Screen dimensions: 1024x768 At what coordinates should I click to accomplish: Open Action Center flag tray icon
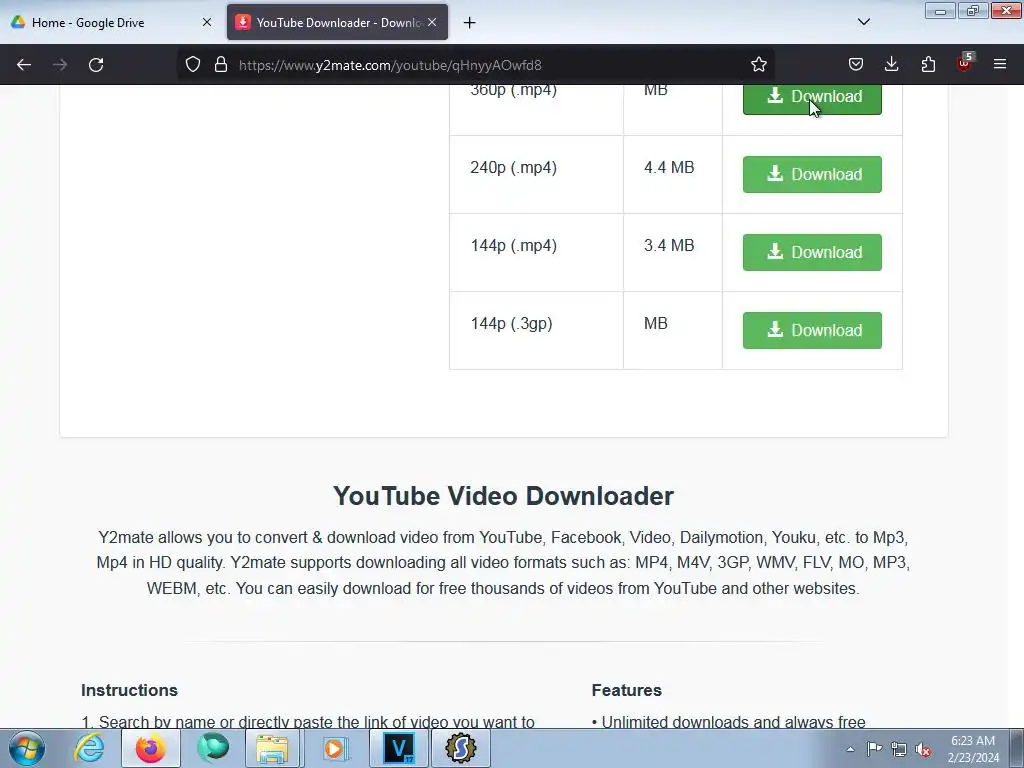[x=874, y=749]
